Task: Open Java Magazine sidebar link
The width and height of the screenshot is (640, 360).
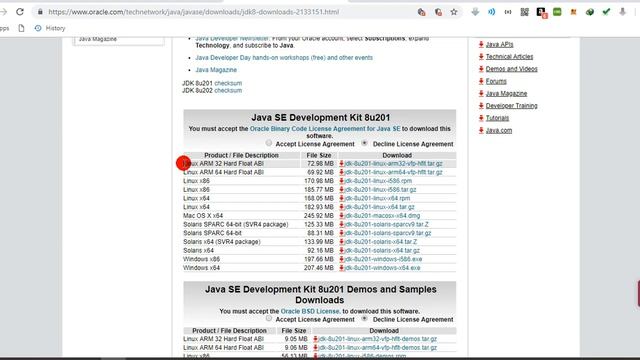Action: (x=506, y=93)
